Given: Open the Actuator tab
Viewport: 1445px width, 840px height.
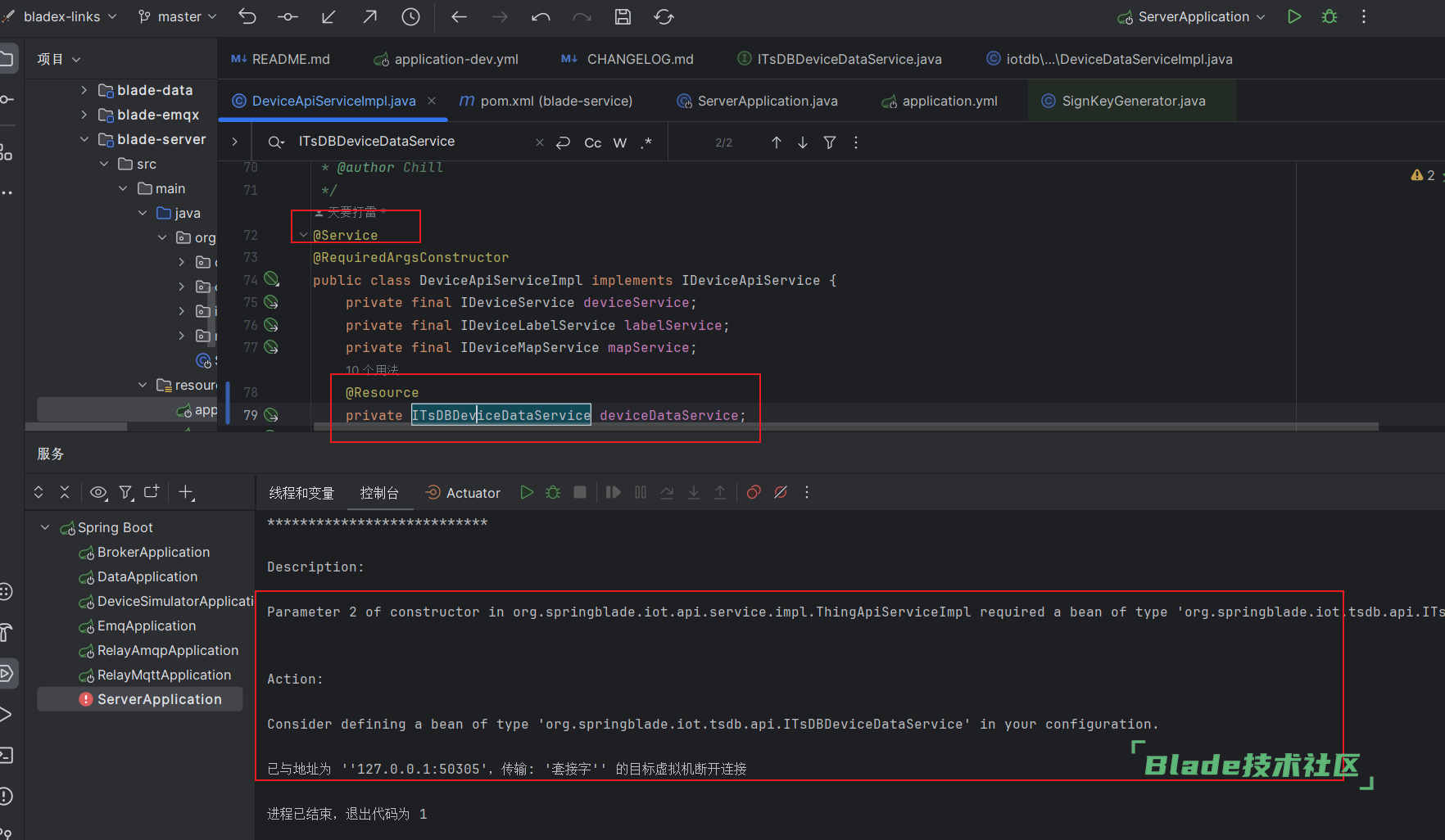Looking at the screenshot, I should pos(463,493).
